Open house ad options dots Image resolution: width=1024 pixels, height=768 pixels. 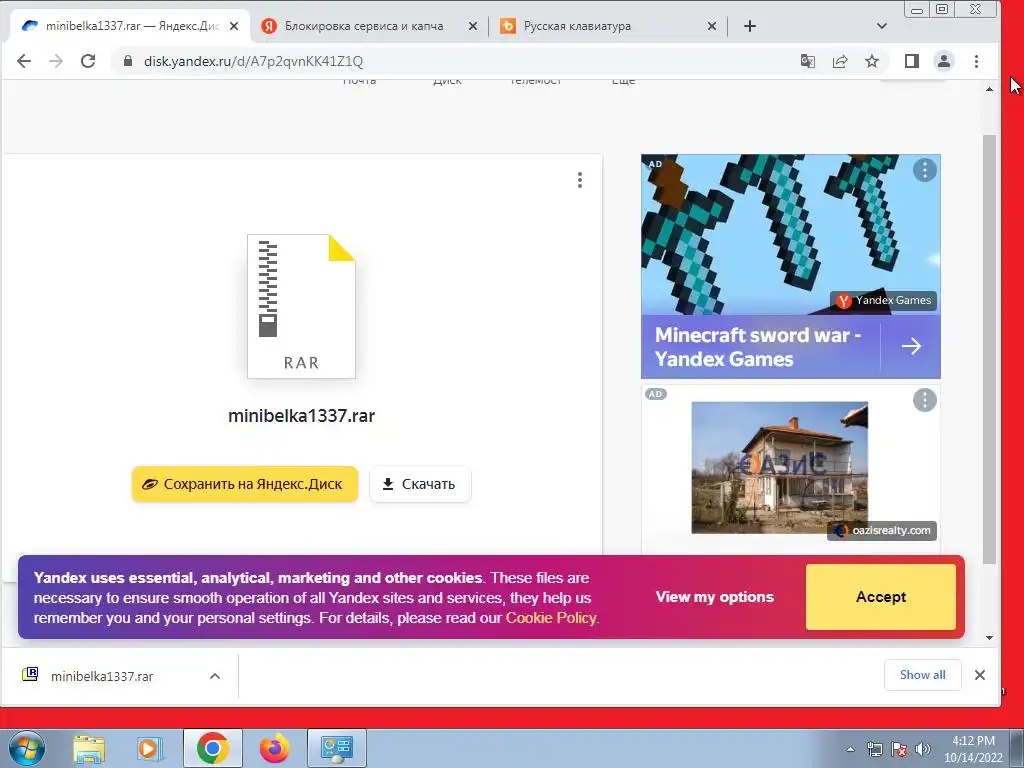(x=924, y=400)
